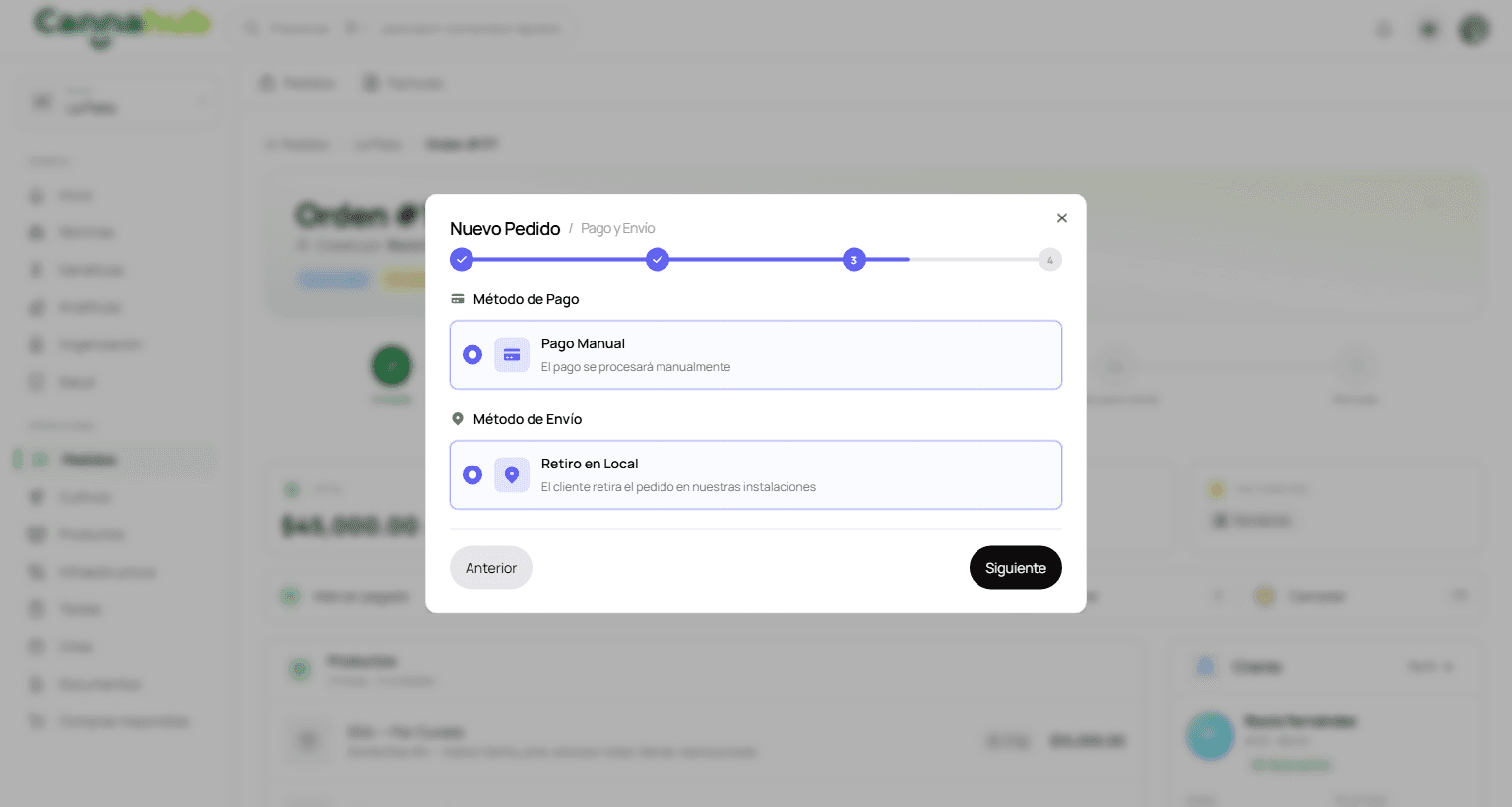Choose the Retiro en Local radio button

click(x=472, y=474)
